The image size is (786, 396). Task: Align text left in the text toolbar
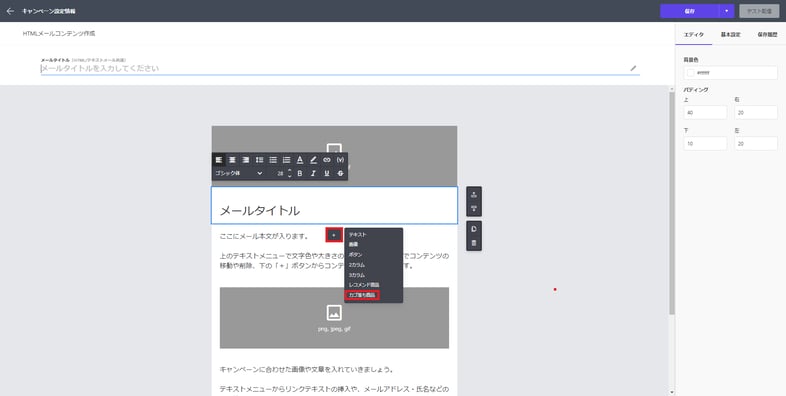pyautogui.click(x=219, y=160)
